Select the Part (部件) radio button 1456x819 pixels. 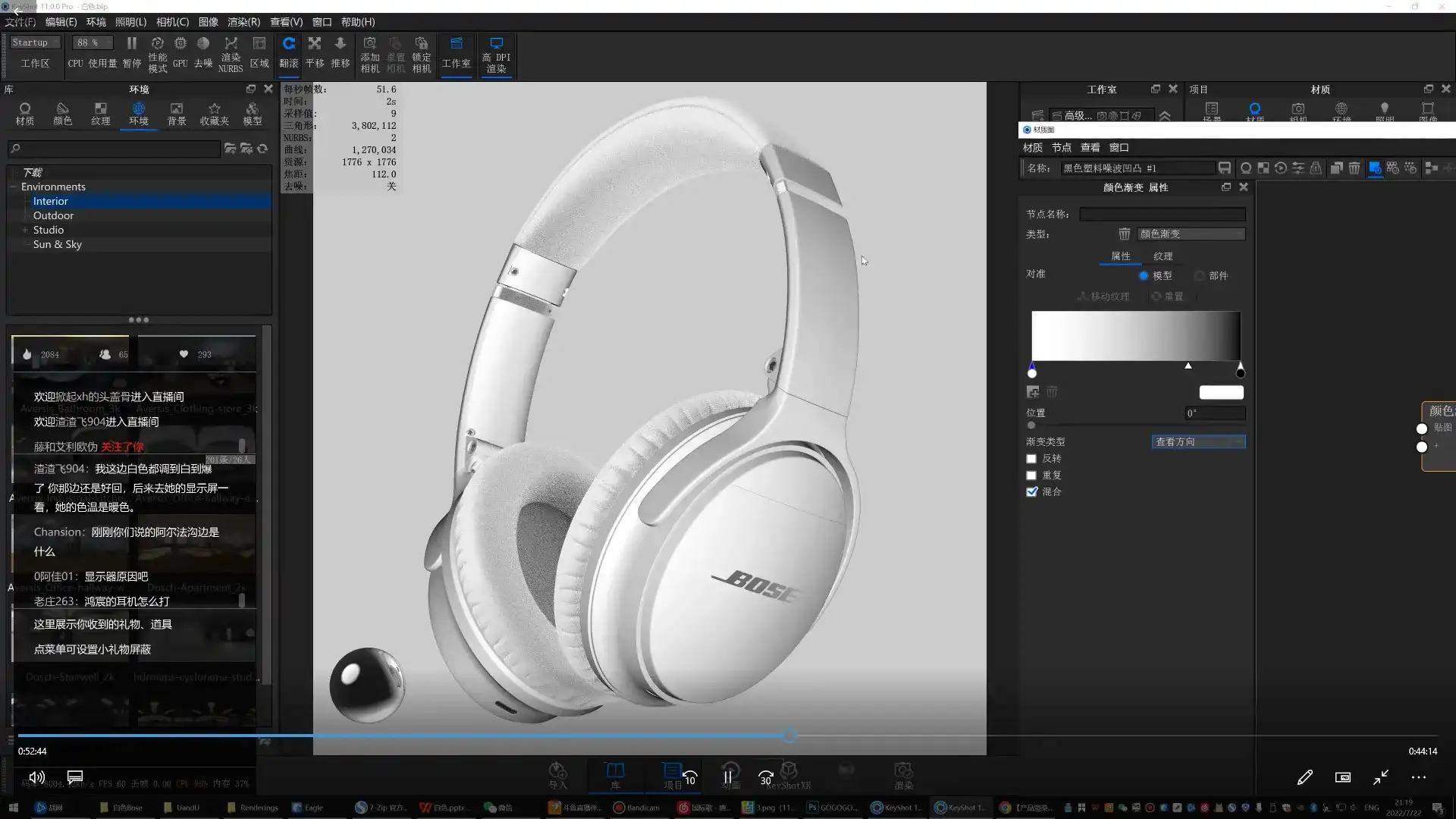(x=1200, y=276)
